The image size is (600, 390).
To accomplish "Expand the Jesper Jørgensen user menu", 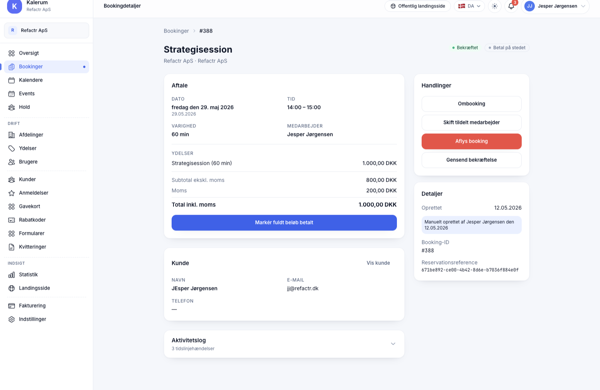I will (x=555, y=6).
